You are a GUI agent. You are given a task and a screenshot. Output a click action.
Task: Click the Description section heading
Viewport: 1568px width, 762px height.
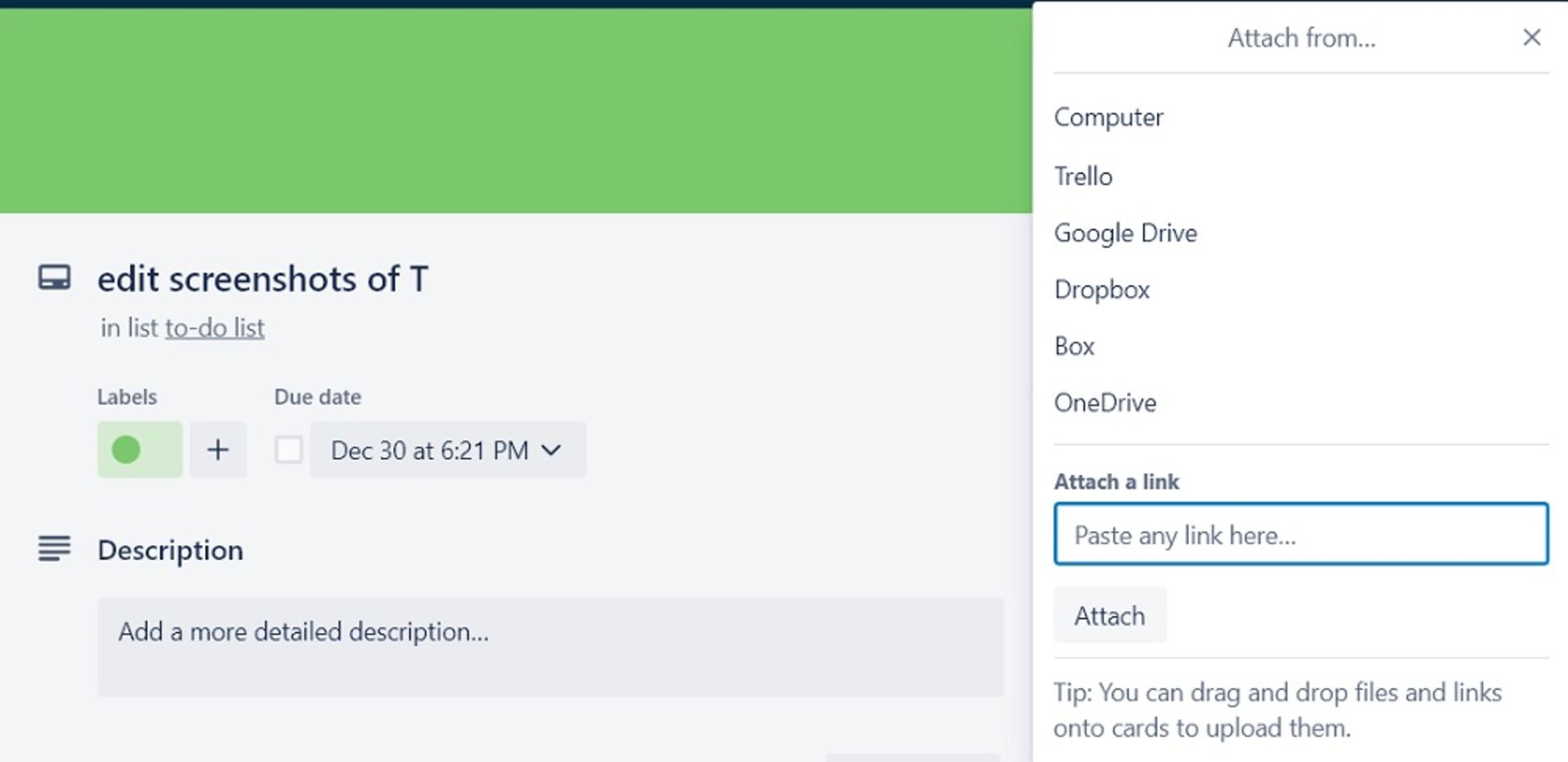click(170, 550)
